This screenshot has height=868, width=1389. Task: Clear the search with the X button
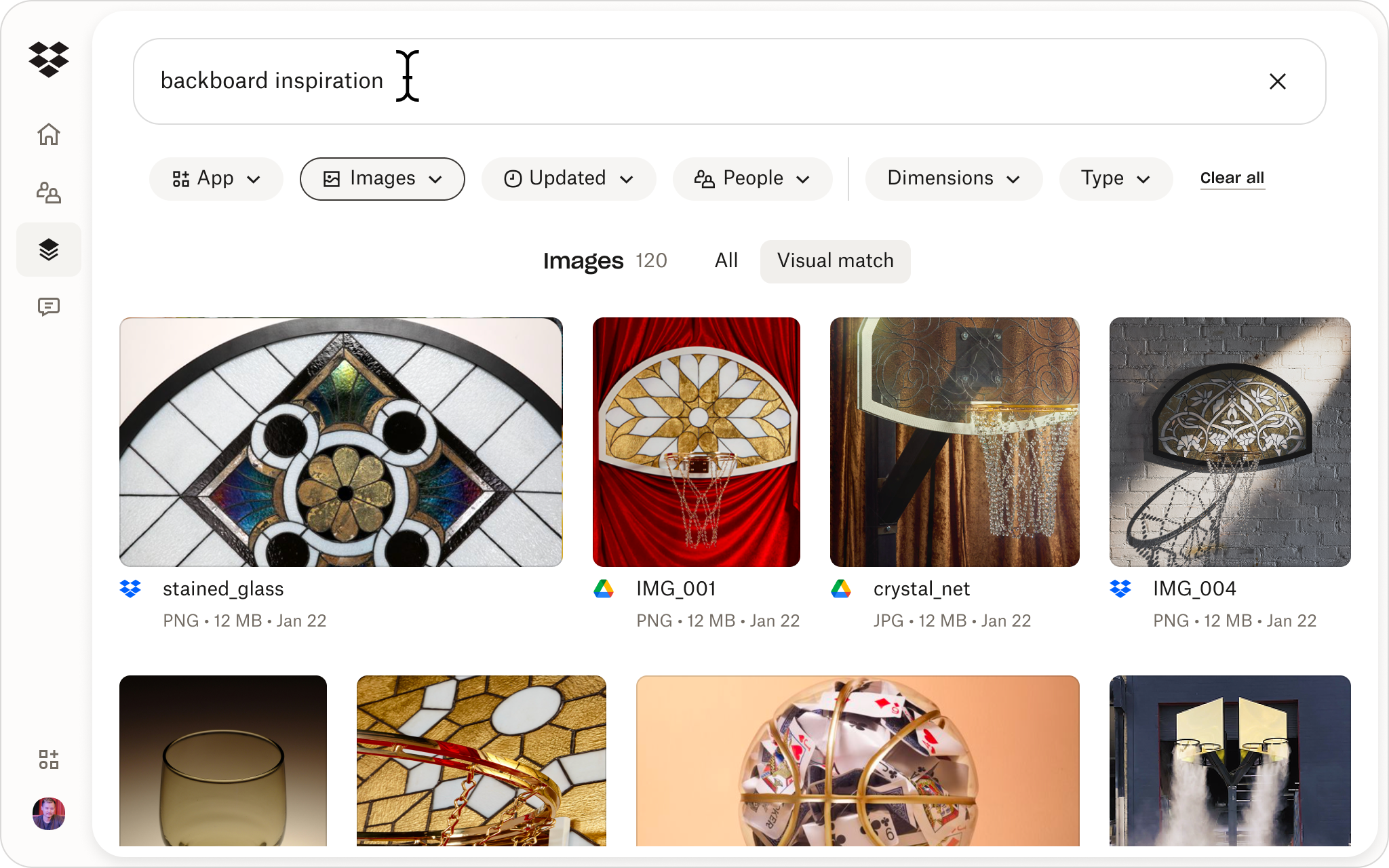coord(1278,81)
